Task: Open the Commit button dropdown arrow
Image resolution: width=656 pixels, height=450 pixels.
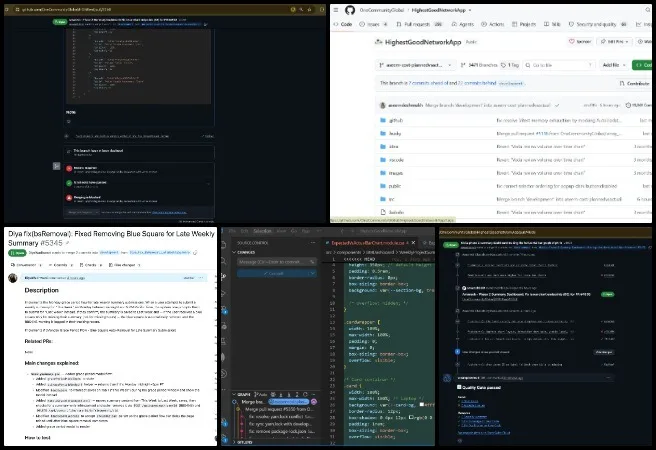Action: tap(312, 273)
